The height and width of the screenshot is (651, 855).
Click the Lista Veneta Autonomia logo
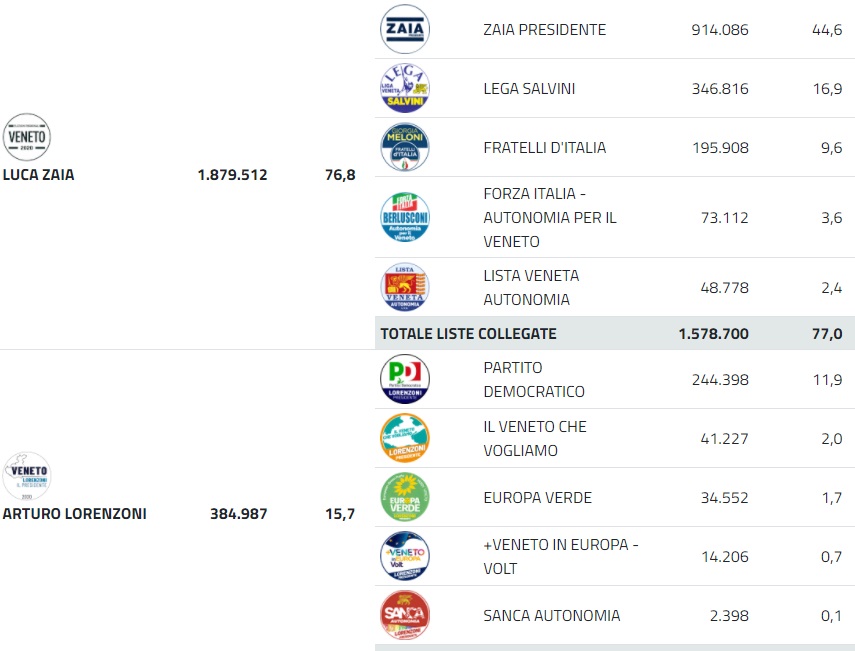coord(405,287)
